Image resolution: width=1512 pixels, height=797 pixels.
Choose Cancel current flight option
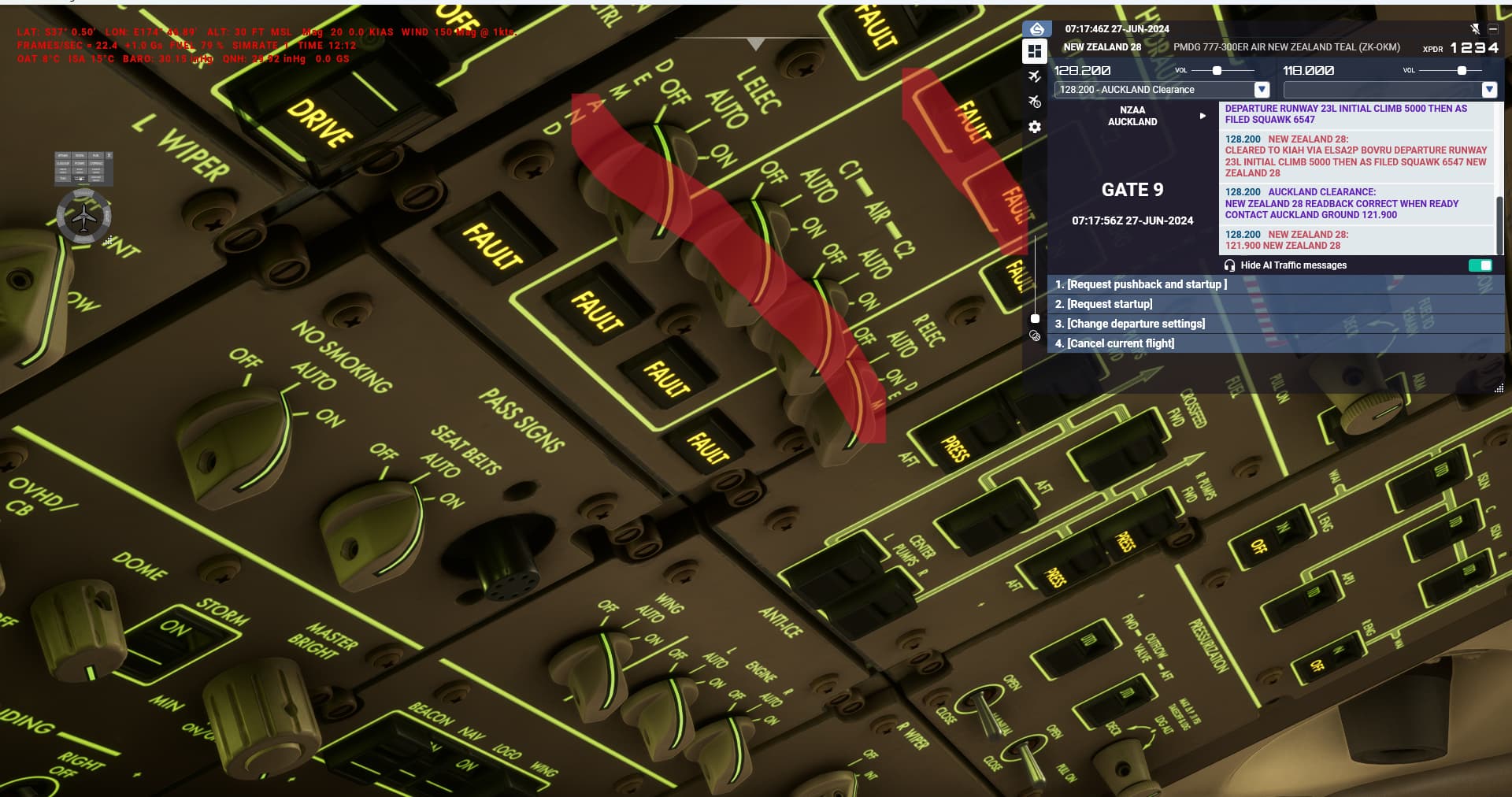coord(1275,343)
